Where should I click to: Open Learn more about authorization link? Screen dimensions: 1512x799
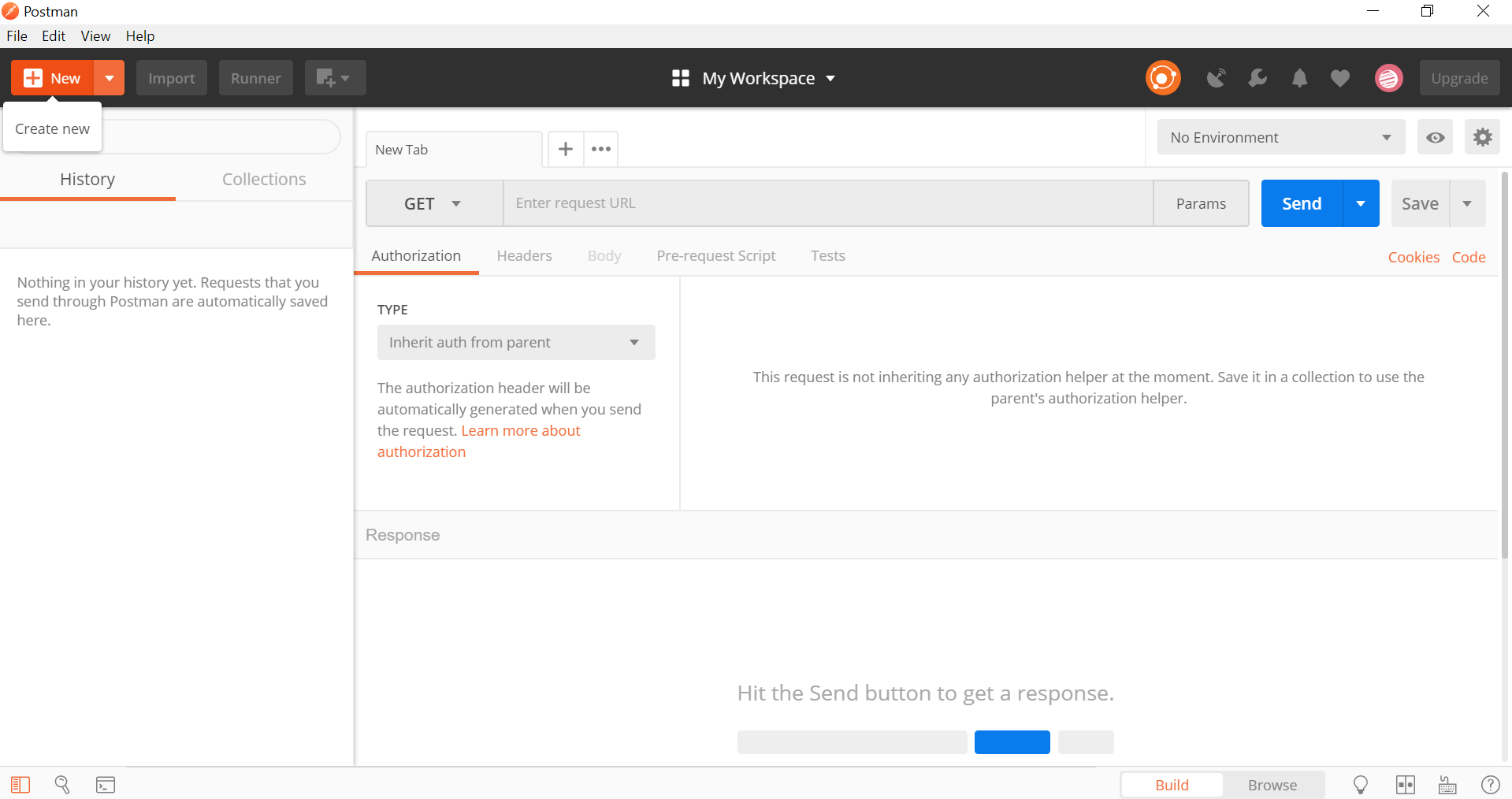pos(479,441)
